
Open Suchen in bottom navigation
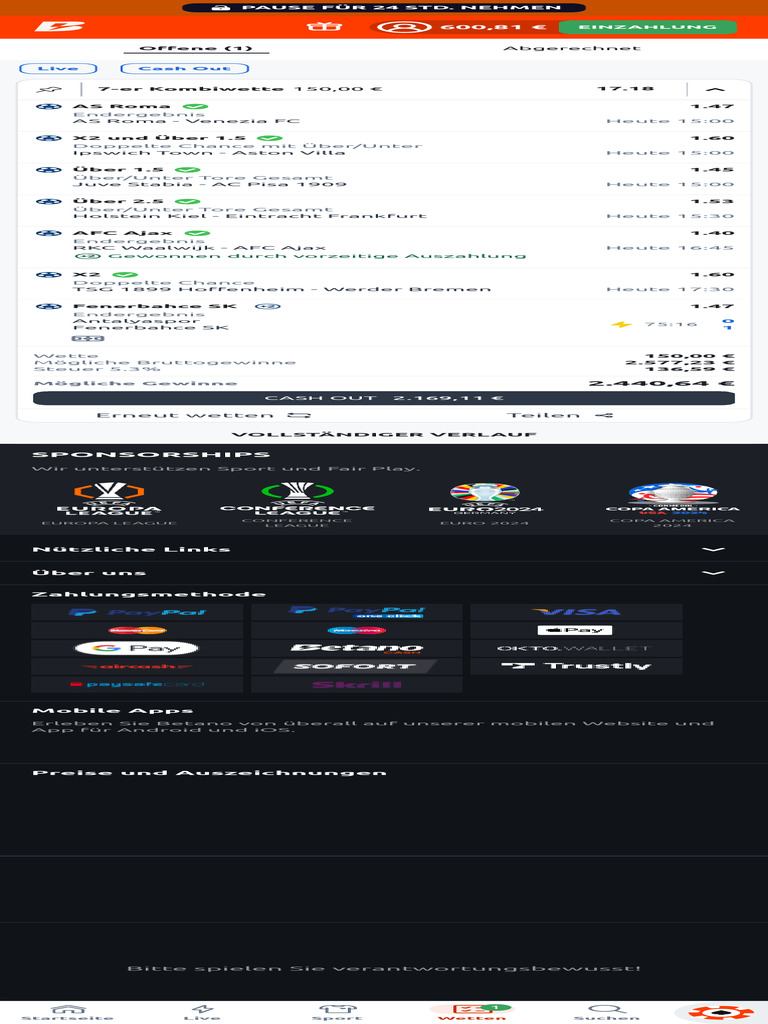[607, 1012]
